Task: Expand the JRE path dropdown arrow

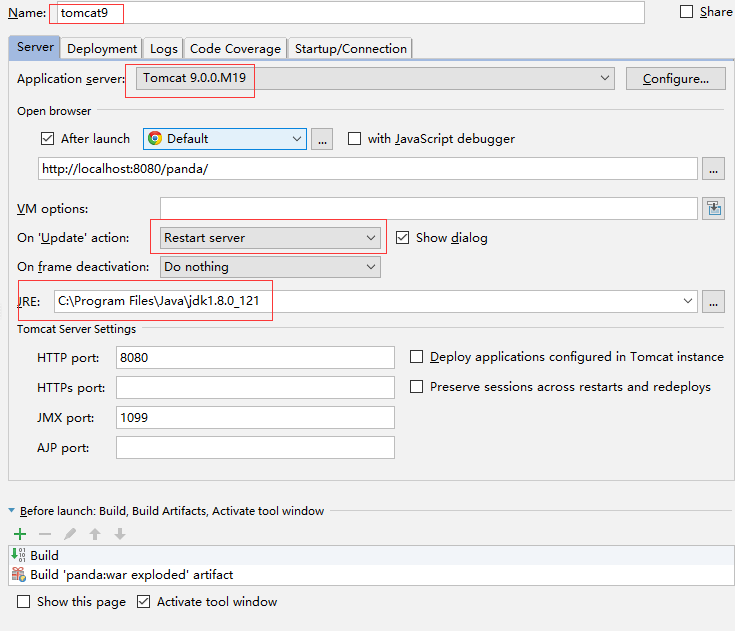Action: [688, 301]
